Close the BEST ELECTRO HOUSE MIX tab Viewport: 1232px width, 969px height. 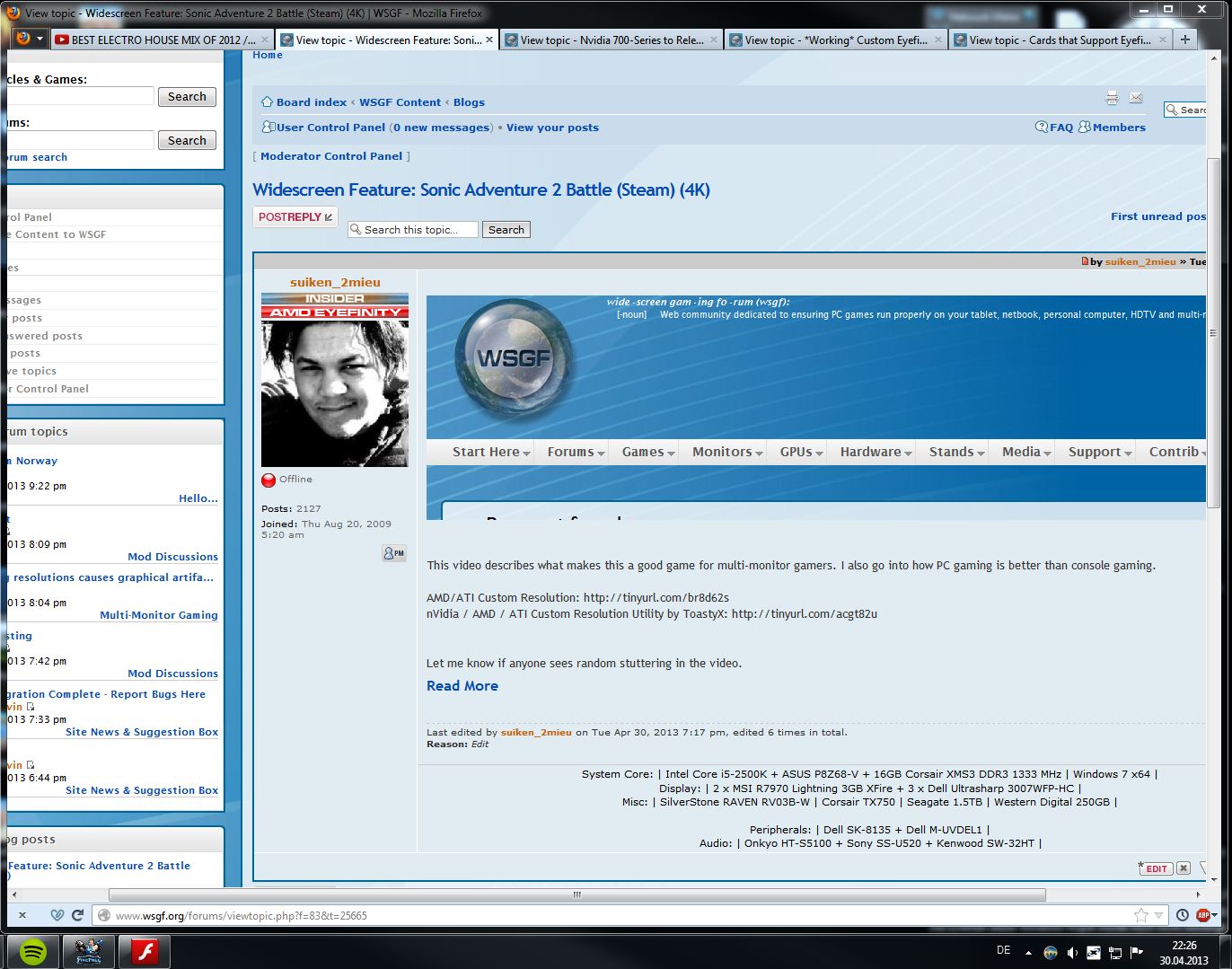pos(265,40)
